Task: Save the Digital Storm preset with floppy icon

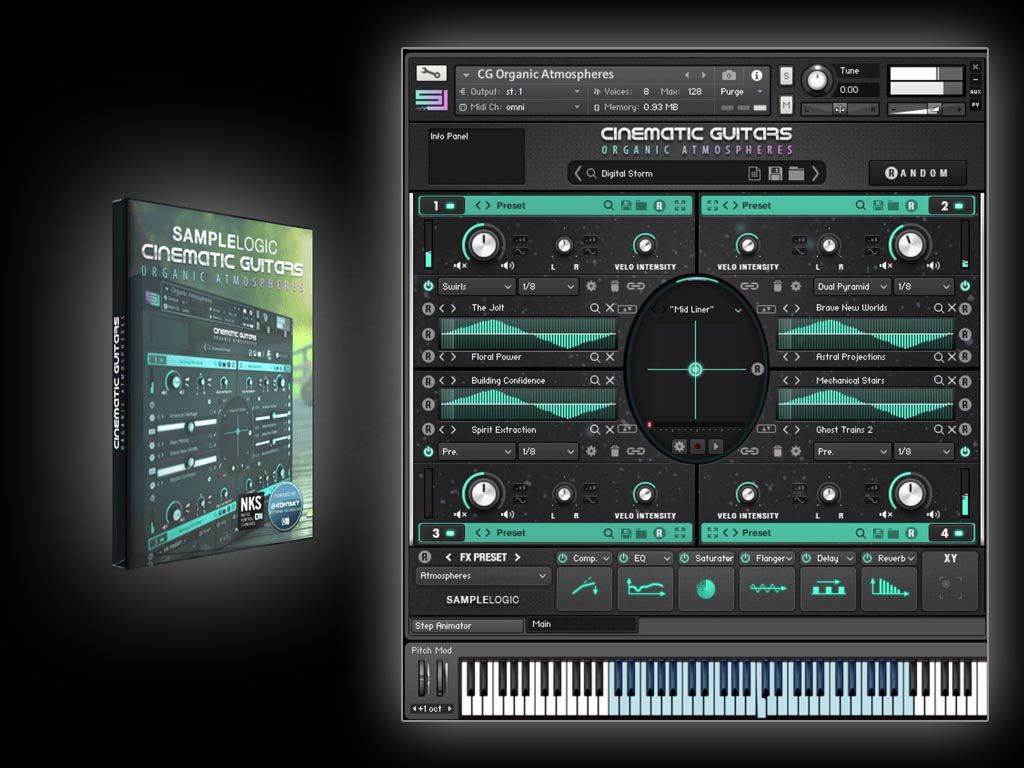Action: [x=775, y=174]
